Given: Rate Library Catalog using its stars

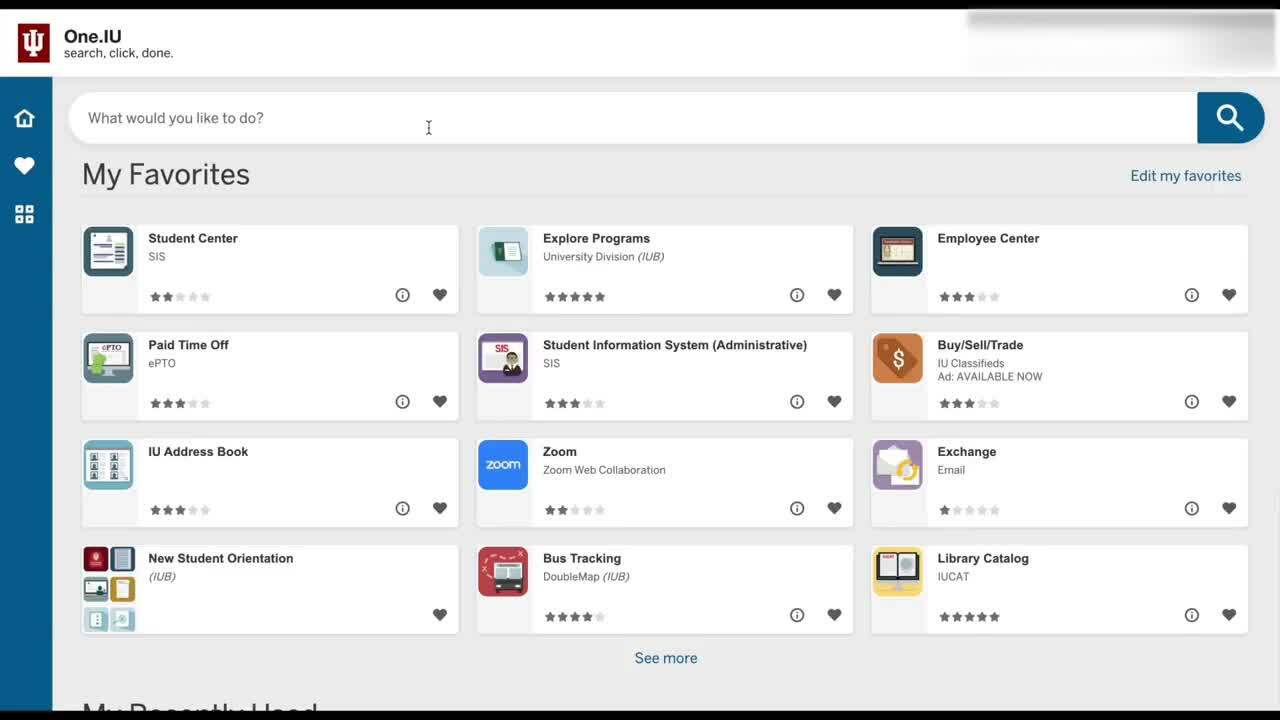Looking at the screenshot, I should (x=969, y=617).
